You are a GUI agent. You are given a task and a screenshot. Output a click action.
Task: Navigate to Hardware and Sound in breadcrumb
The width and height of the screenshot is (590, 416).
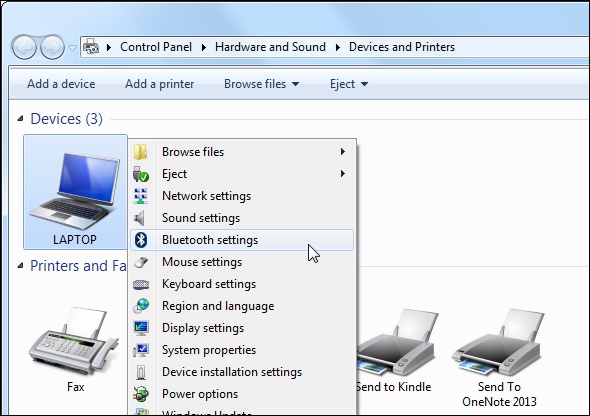[270, 47]
